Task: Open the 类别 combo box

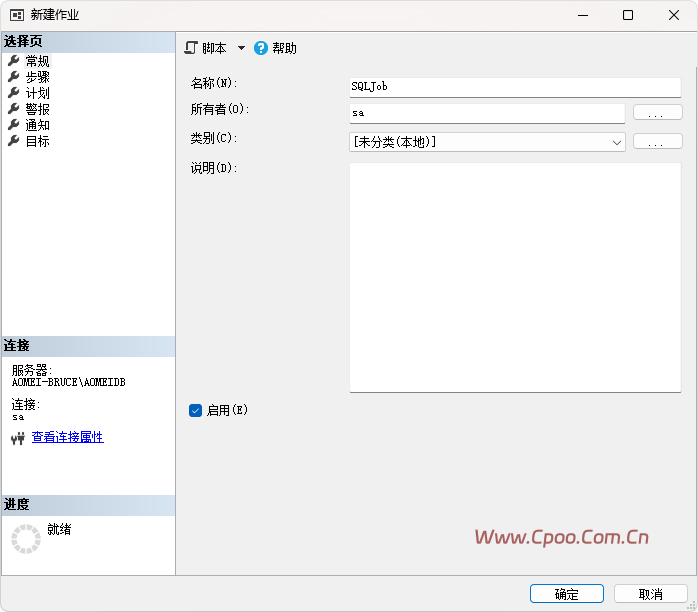Action: pyautogui.click(x=487, y=142)
